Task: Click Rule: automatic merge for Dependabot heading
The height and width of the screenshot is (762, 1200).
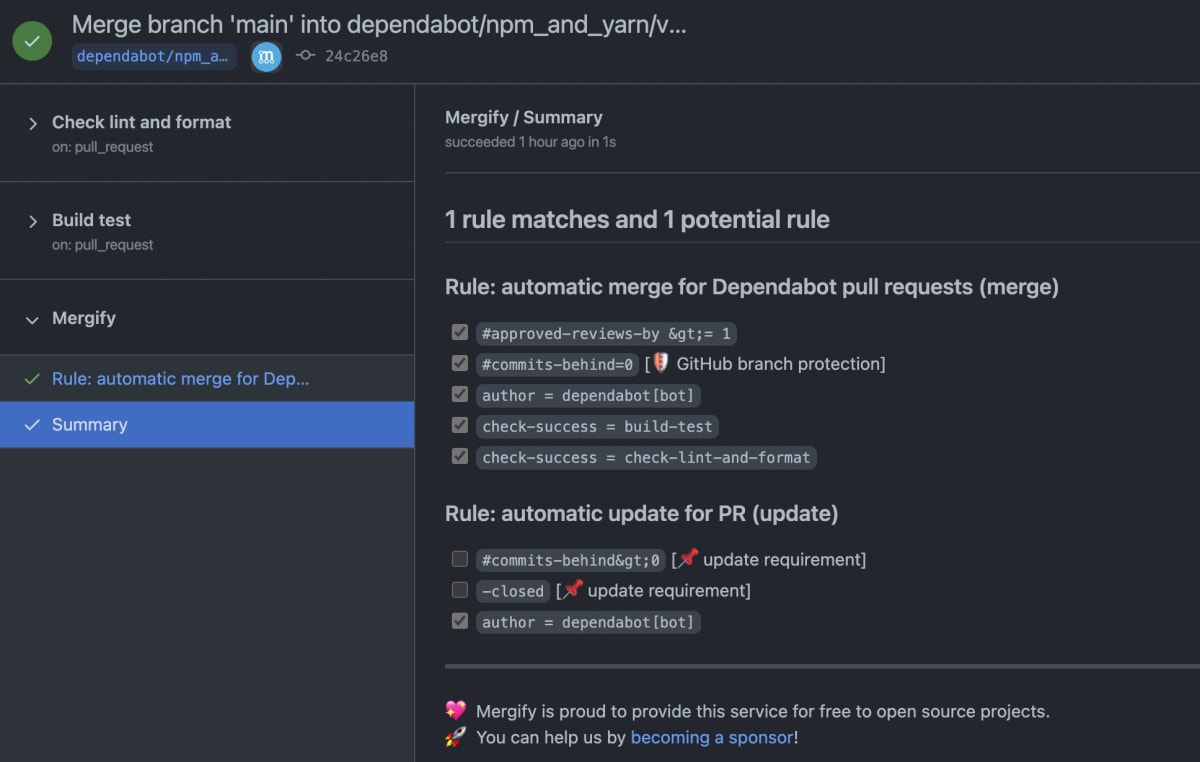Action: 752,287
